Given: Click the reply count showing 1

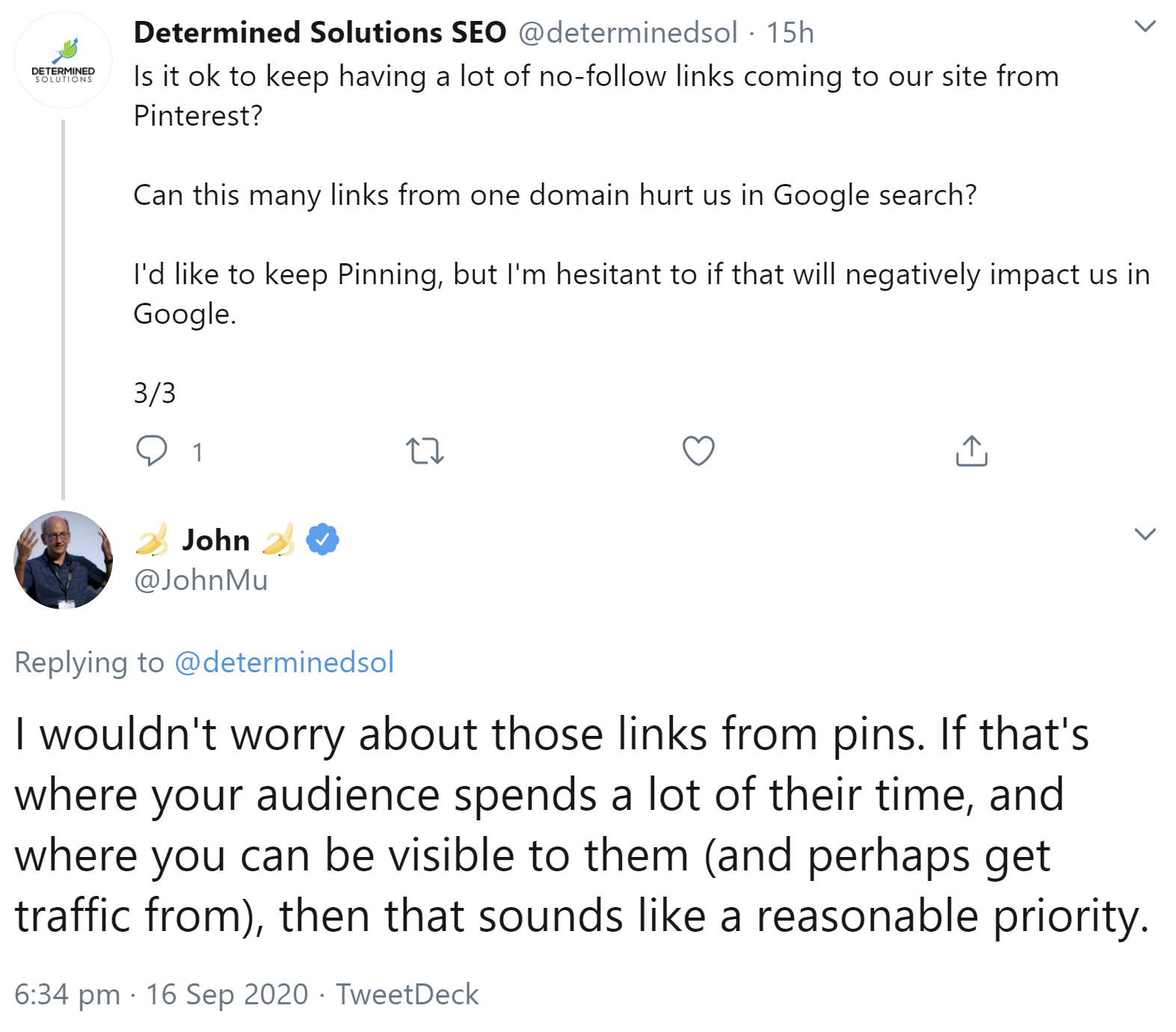Looking at the screenshot, I should point(197,451).
